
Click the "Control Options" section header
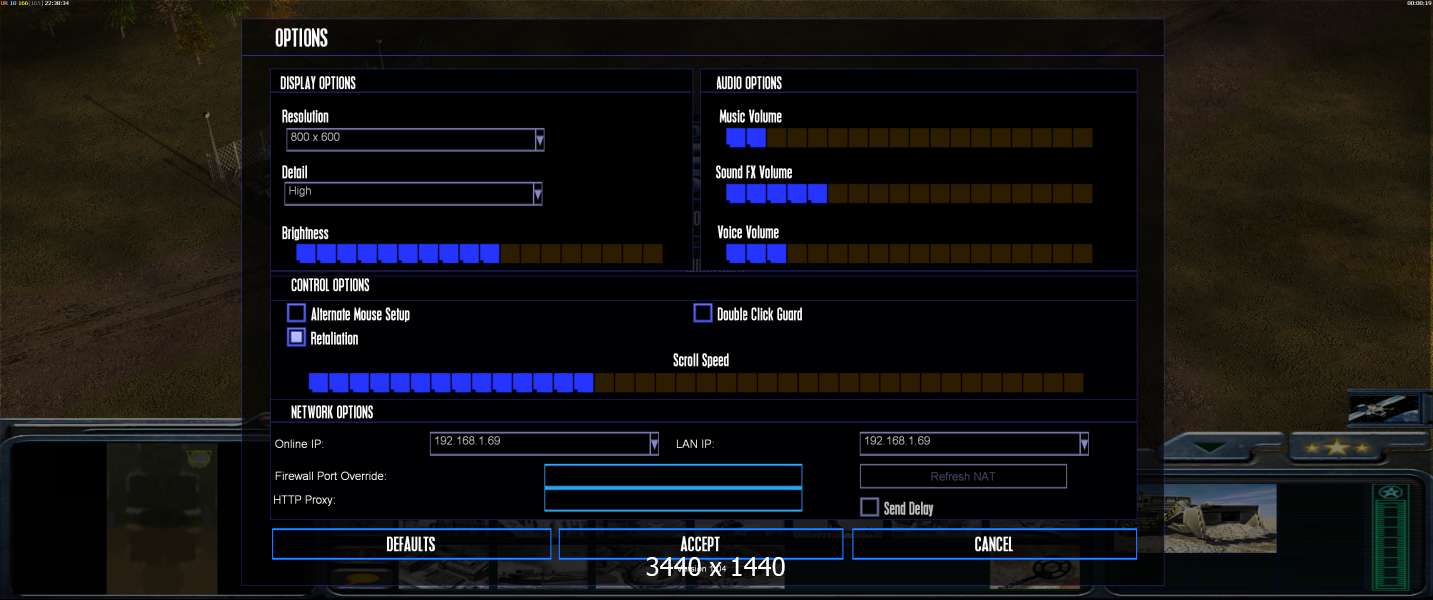(x=330, y=285)
